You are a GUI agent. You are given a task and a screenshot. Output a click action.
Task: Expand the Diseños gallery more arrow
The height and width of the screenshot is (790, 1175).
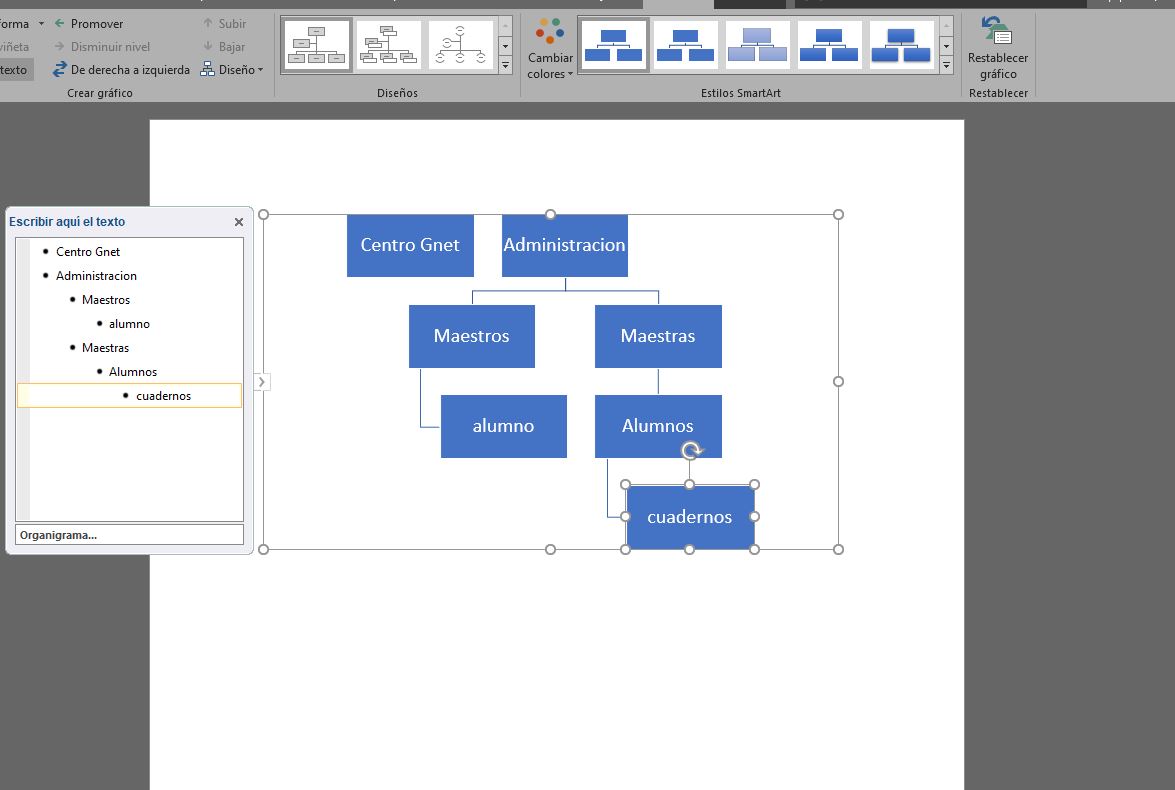pos(505,66)
